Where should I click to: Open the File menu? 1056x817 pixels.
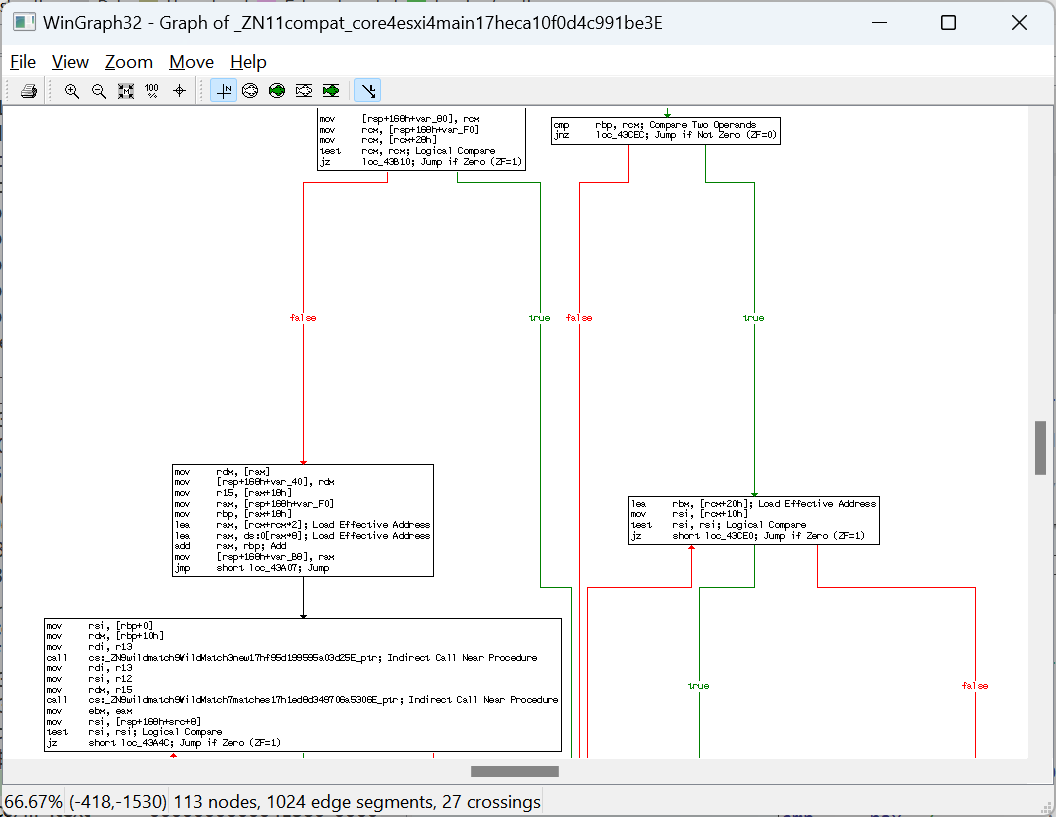[x=22, y=62]
